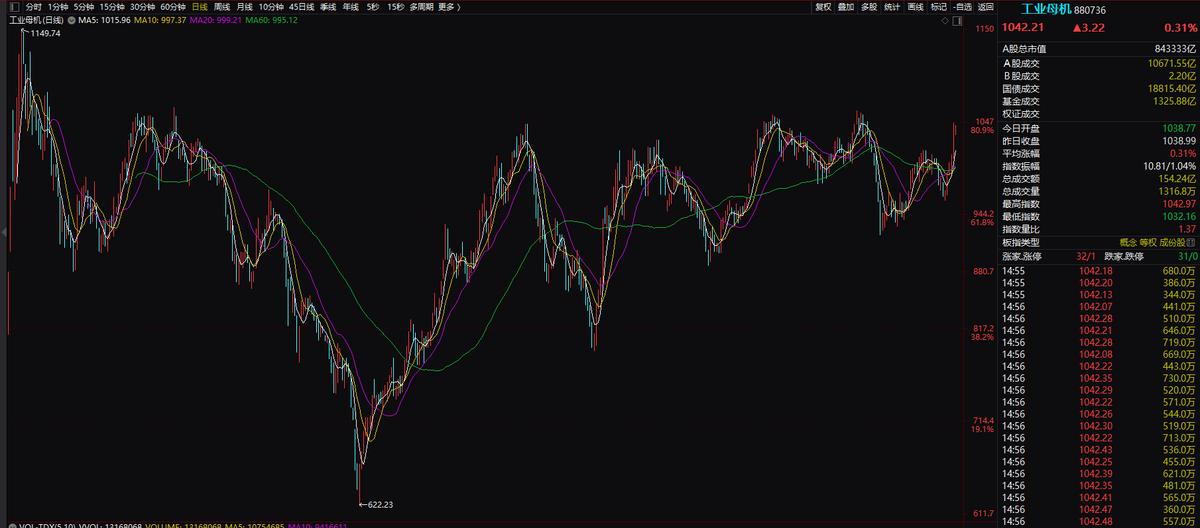This screenshot has height=528, width=1200.
Task: Select the 1分钟 period
Action: [59, 6]
